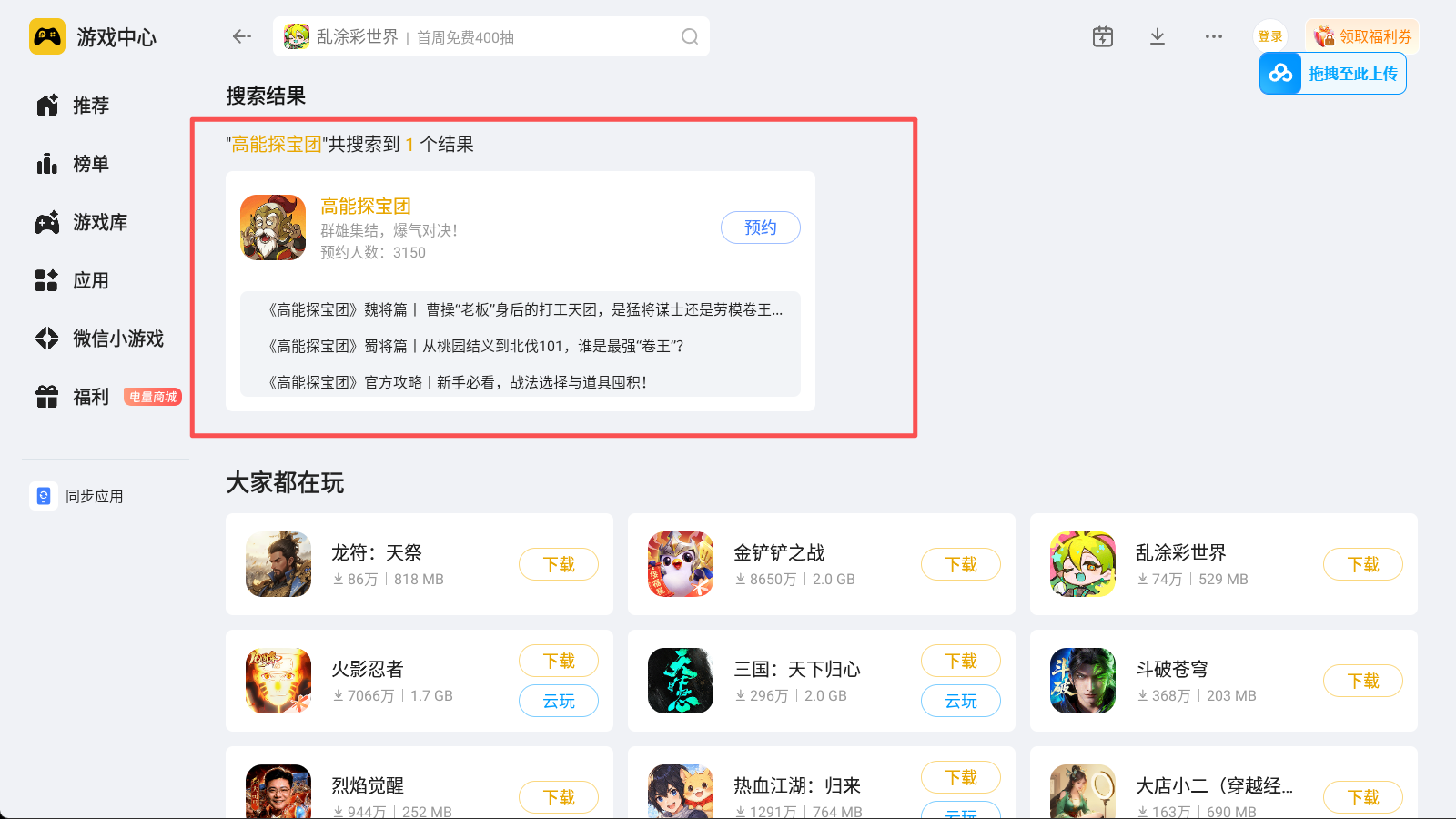Open the 金铲铲之战 title

(779, 552)
